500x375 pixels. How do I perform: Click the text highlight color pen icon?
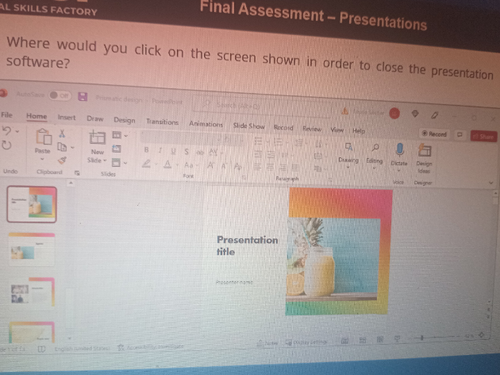coord(146,164)
